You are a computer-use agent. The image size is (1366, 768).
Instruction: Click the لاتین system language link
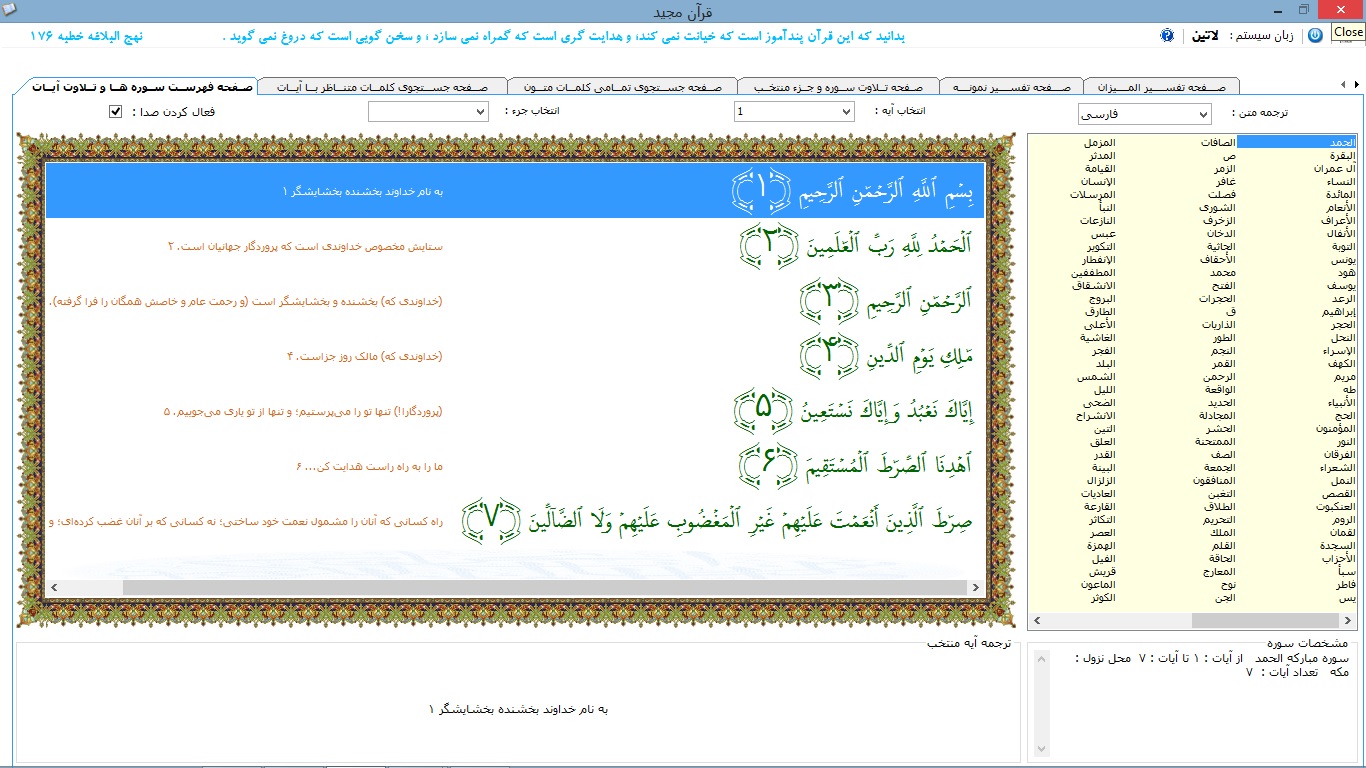pos(1205,36)
